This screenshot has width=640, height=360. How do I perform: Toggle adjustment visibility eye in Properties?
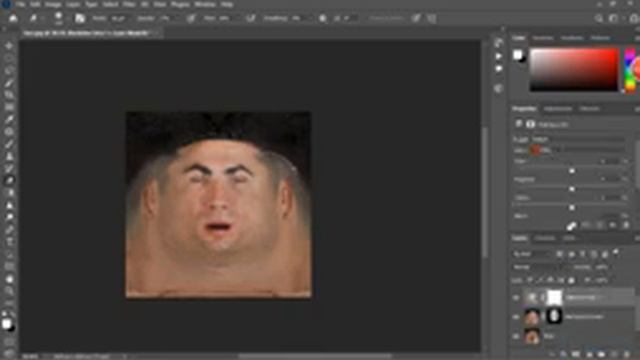[613, 225]
